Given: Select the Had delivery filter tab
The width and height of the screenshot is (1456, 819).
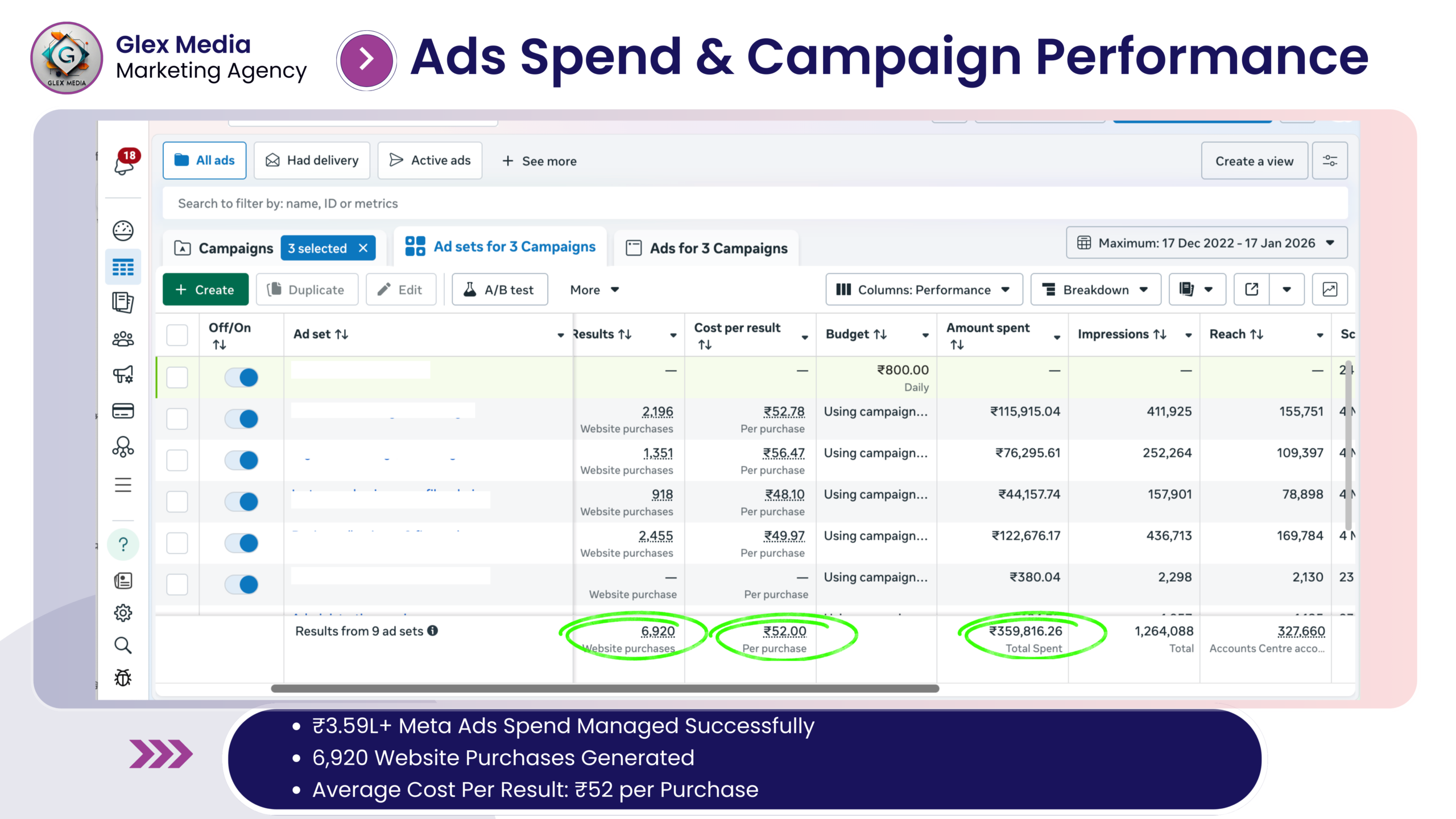Looking at the screenshot, I should [x=312, y=161].
